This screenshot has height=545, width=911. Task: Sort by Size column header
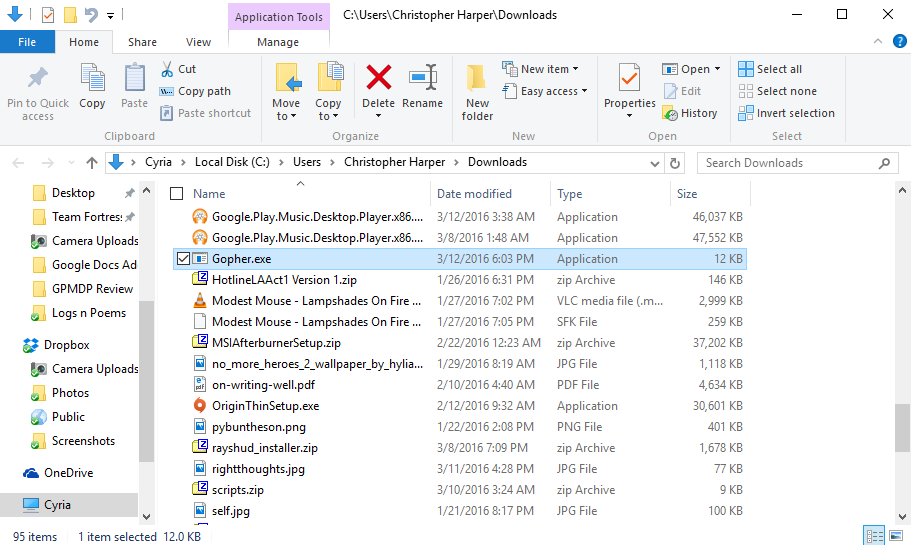pos(687,194)
